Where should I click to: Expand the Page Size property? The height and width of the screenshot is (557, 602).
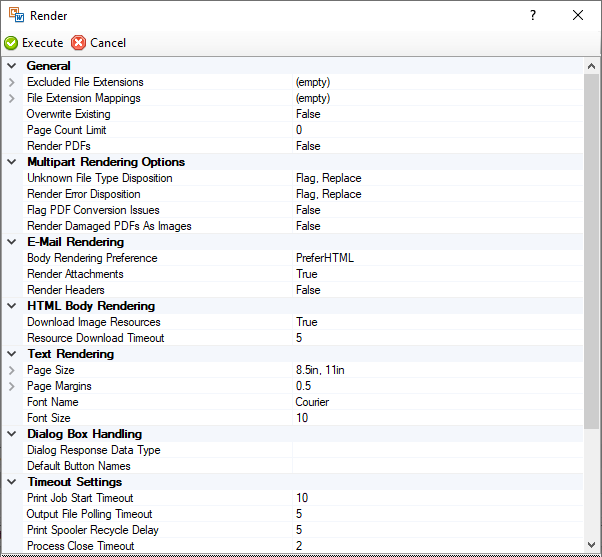(11, 370)
